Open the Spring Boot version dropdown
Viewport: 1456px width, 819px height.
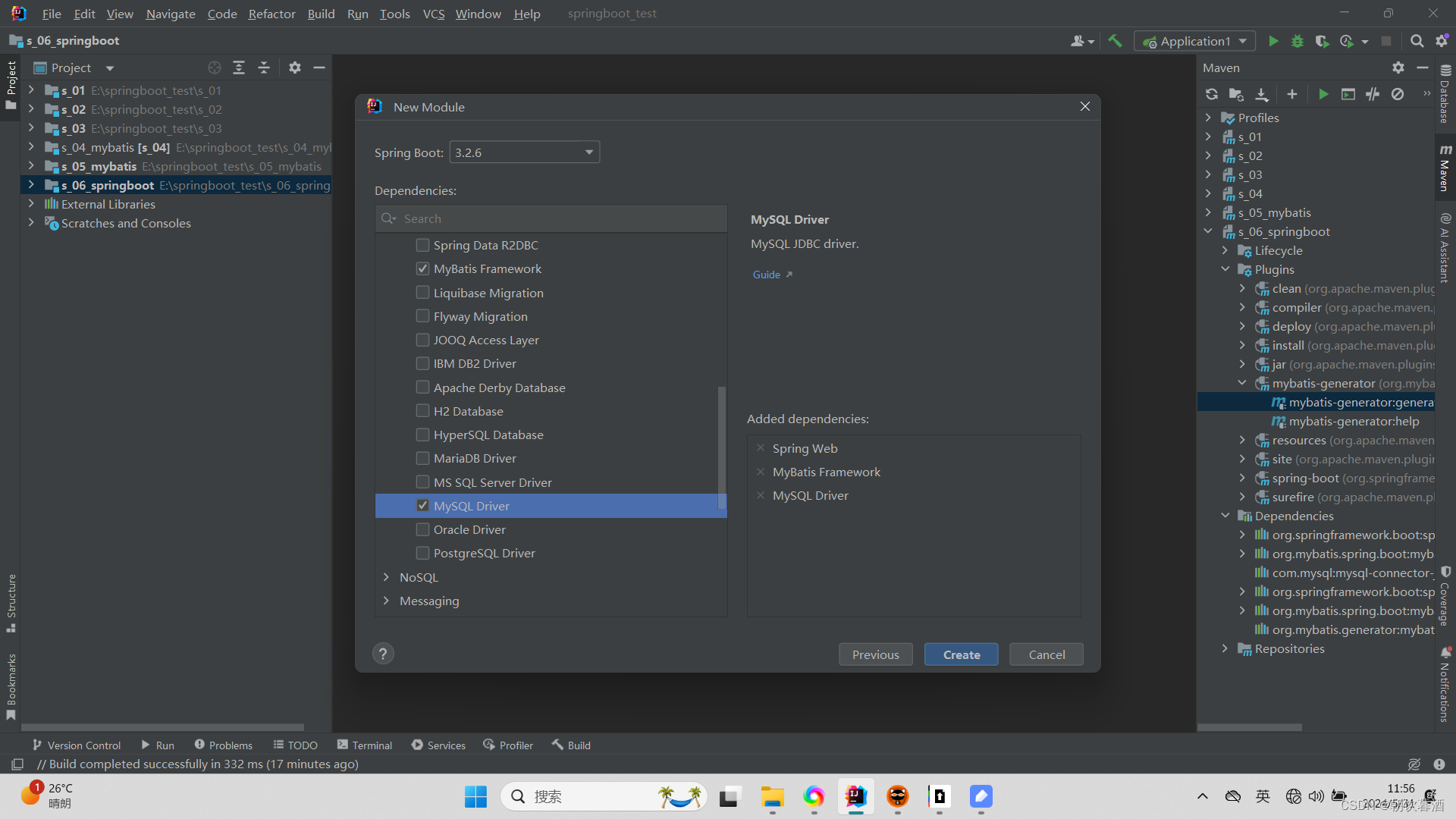click(524, 152)
